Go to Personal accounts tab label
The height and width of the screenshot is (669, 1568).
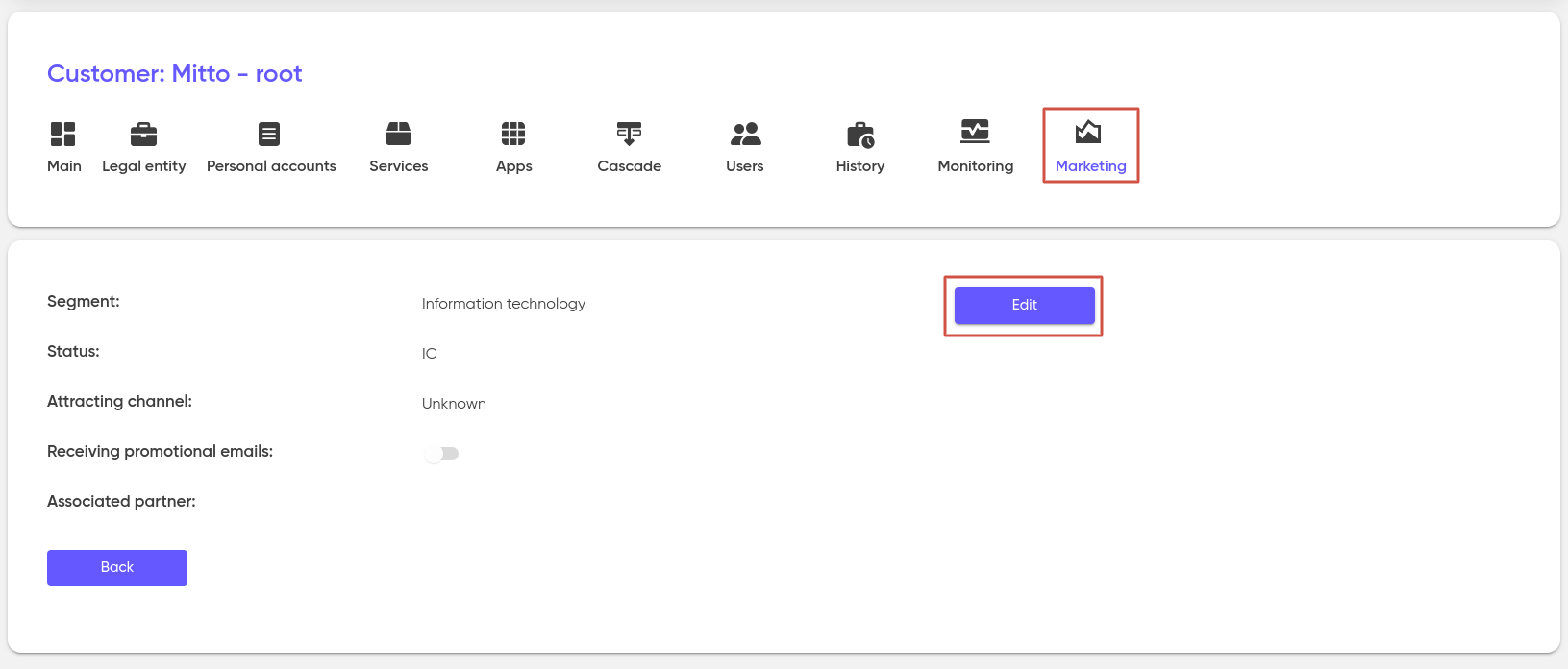pos(271,166)
